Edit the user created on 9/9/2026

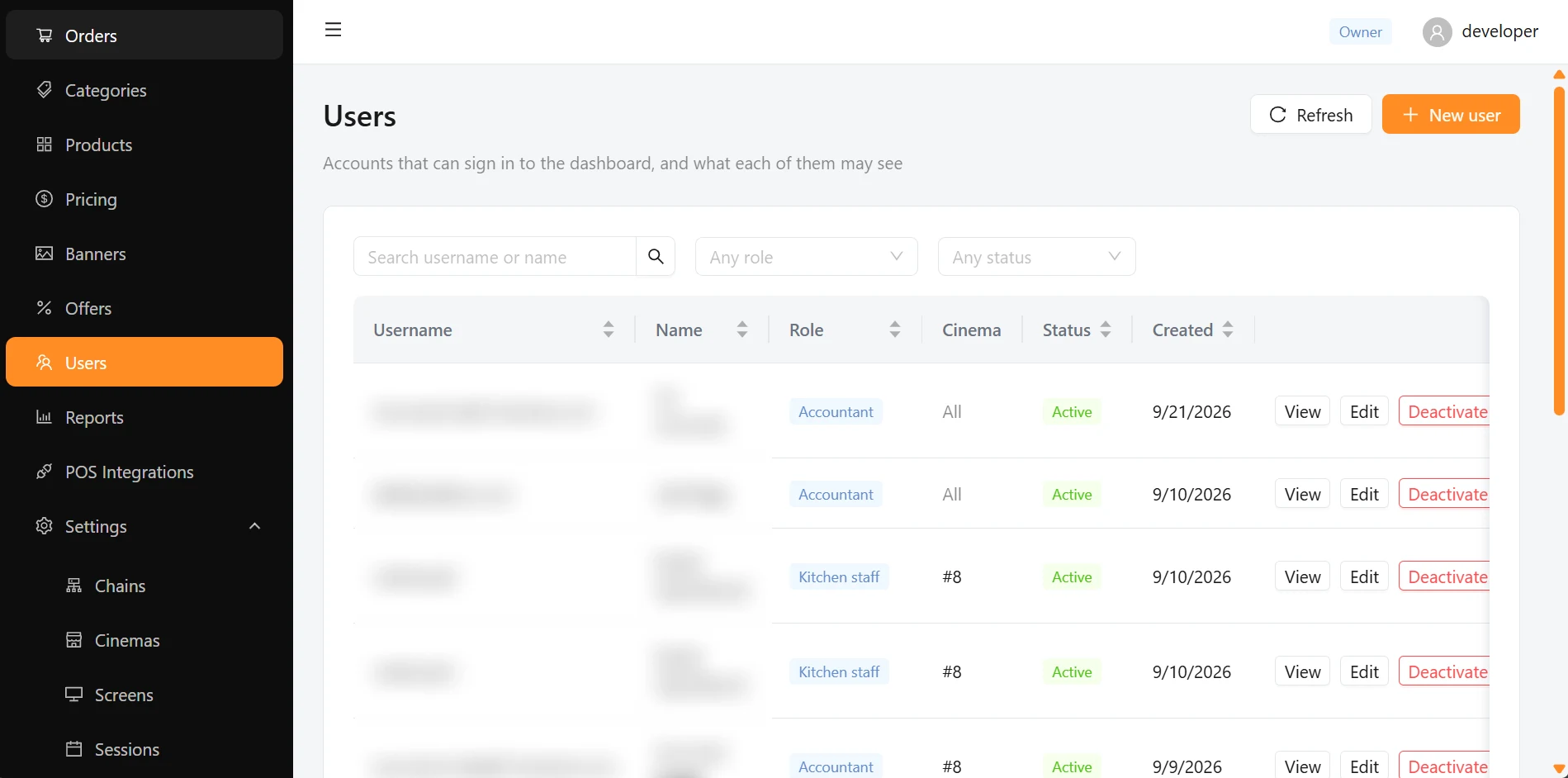pyautogui.click(x=1364, y=766)
